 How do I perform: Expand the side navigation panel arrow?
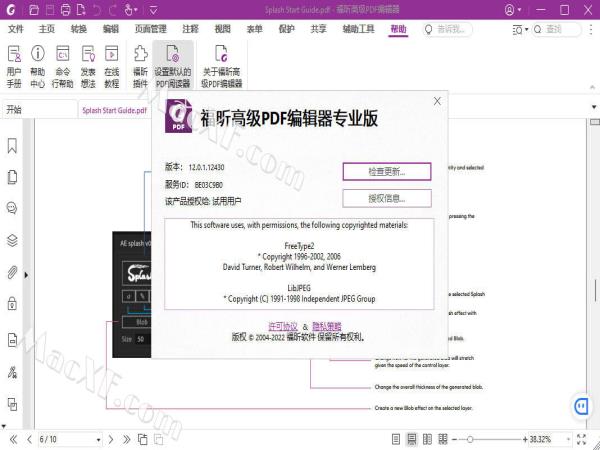26,275
